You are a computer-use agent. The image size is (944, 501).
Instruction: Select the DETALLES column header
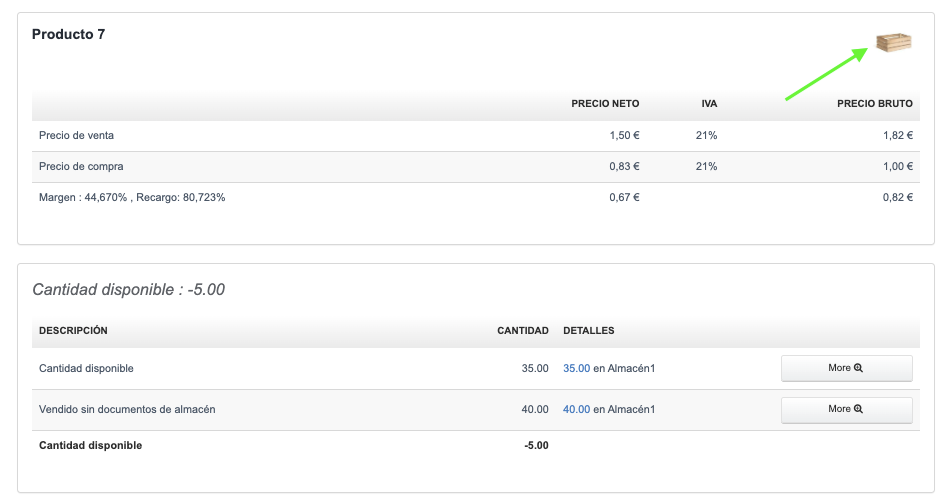point(589,330)
